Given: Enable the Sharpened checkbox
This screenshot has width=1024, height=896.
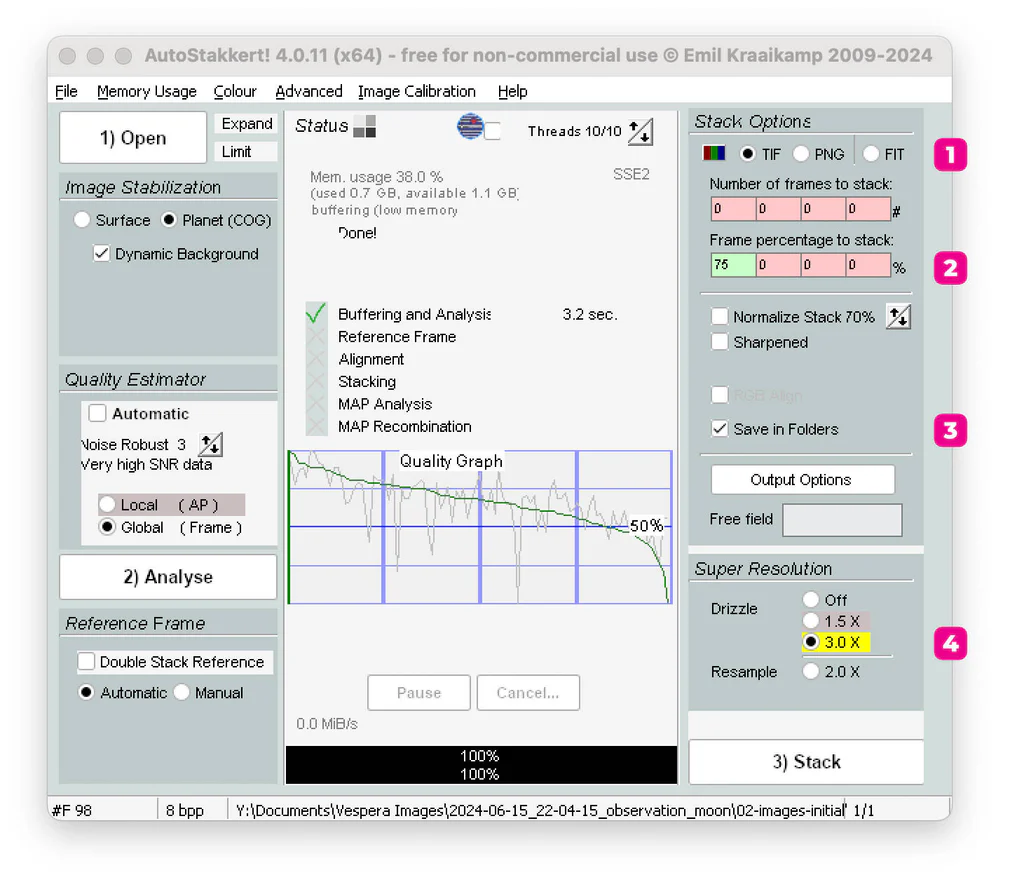Looking at the screenshot, I should click(x=720, y=342).
